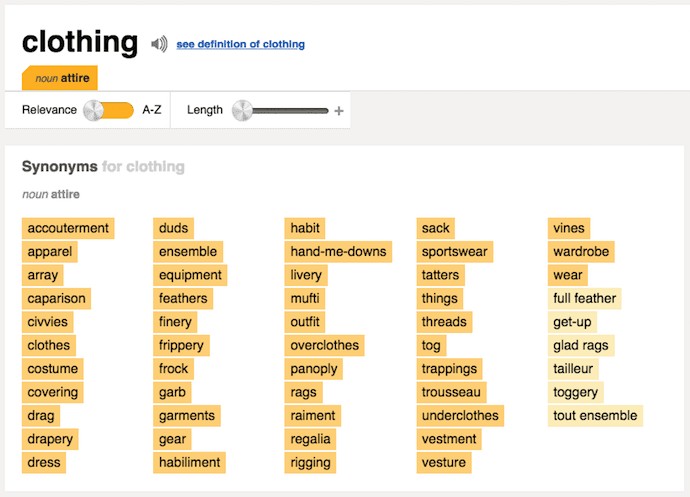Open the word overclothes

(324, 346)
